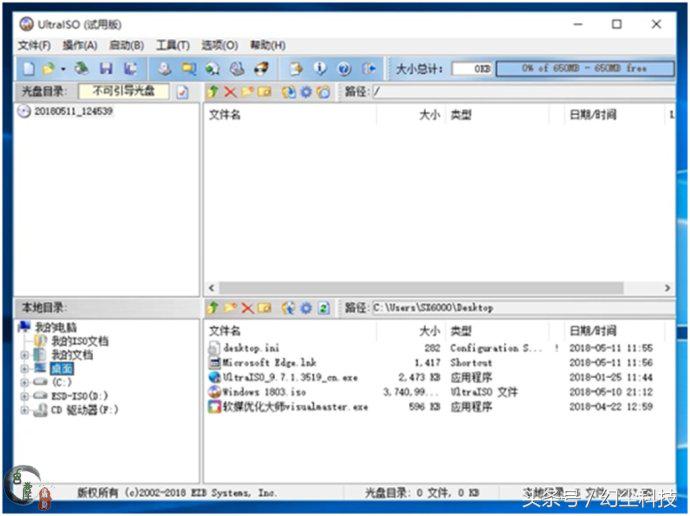Click the Mount to virtual drive icon

pos(238,69)
